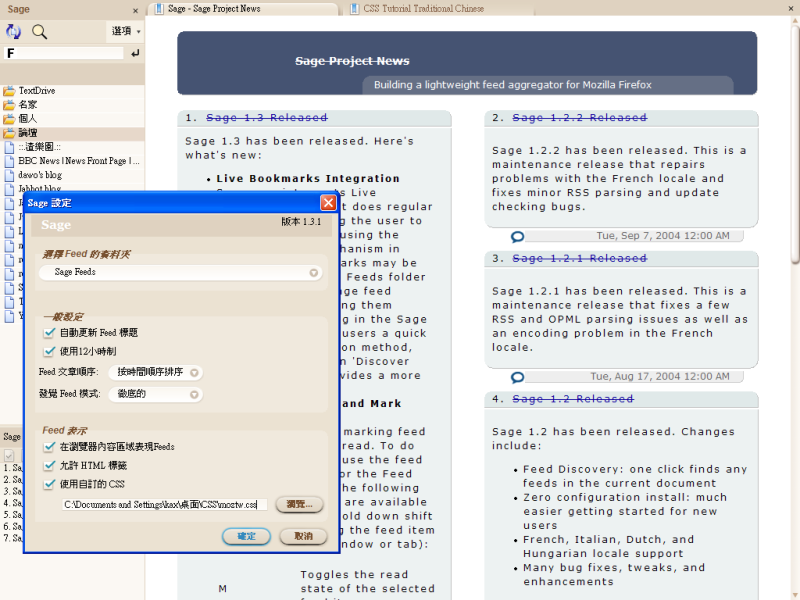Disable the 允許 HTML 標籤 checkbox
Viewport: 800px width, 600px height.
50,465
